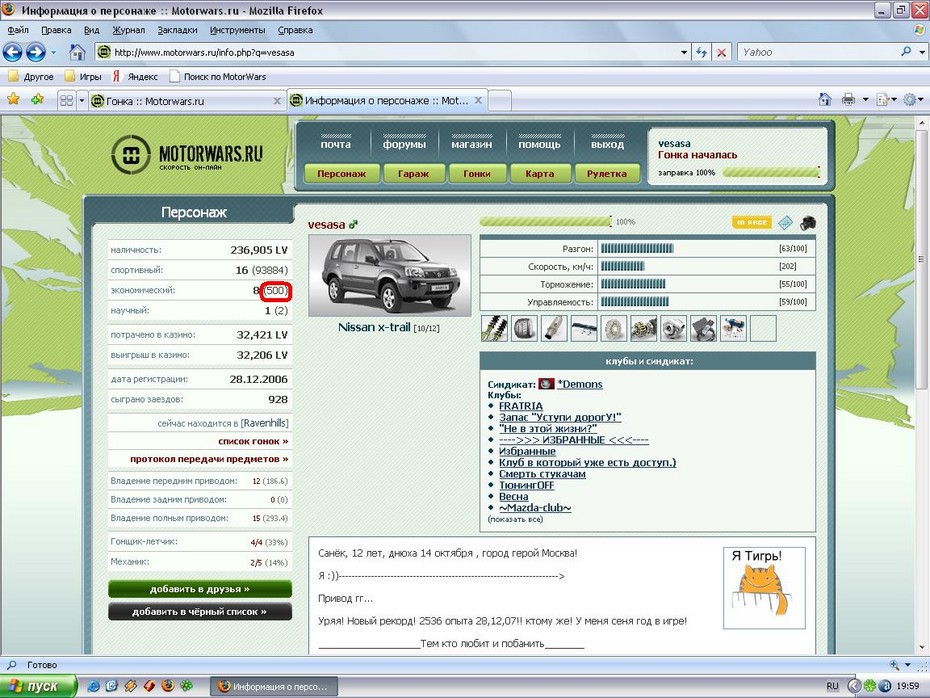The height and width of the screenshot is (698, 930).
Task: Click the Yahoo search input field
Action: (x=818, y=52)
